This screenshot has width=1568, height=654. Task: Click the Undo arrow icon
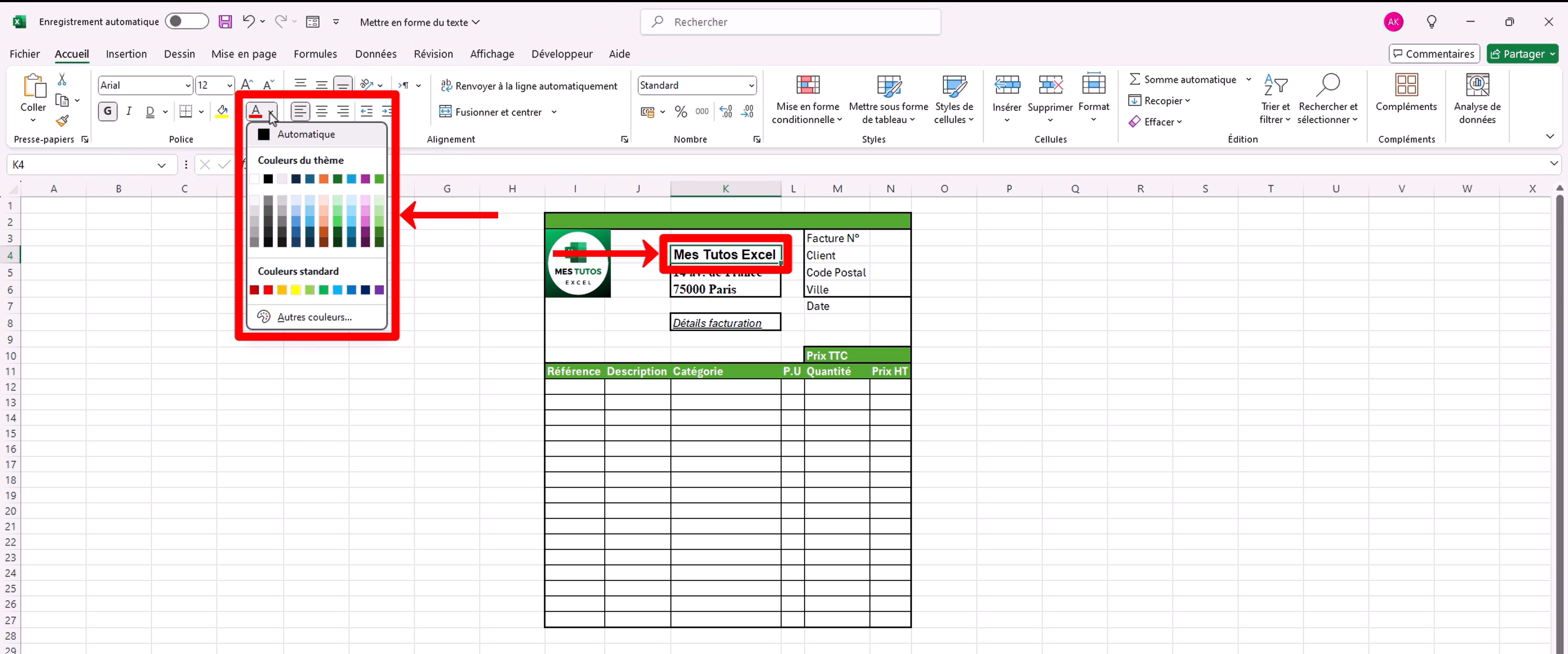(x=248, y=21)
